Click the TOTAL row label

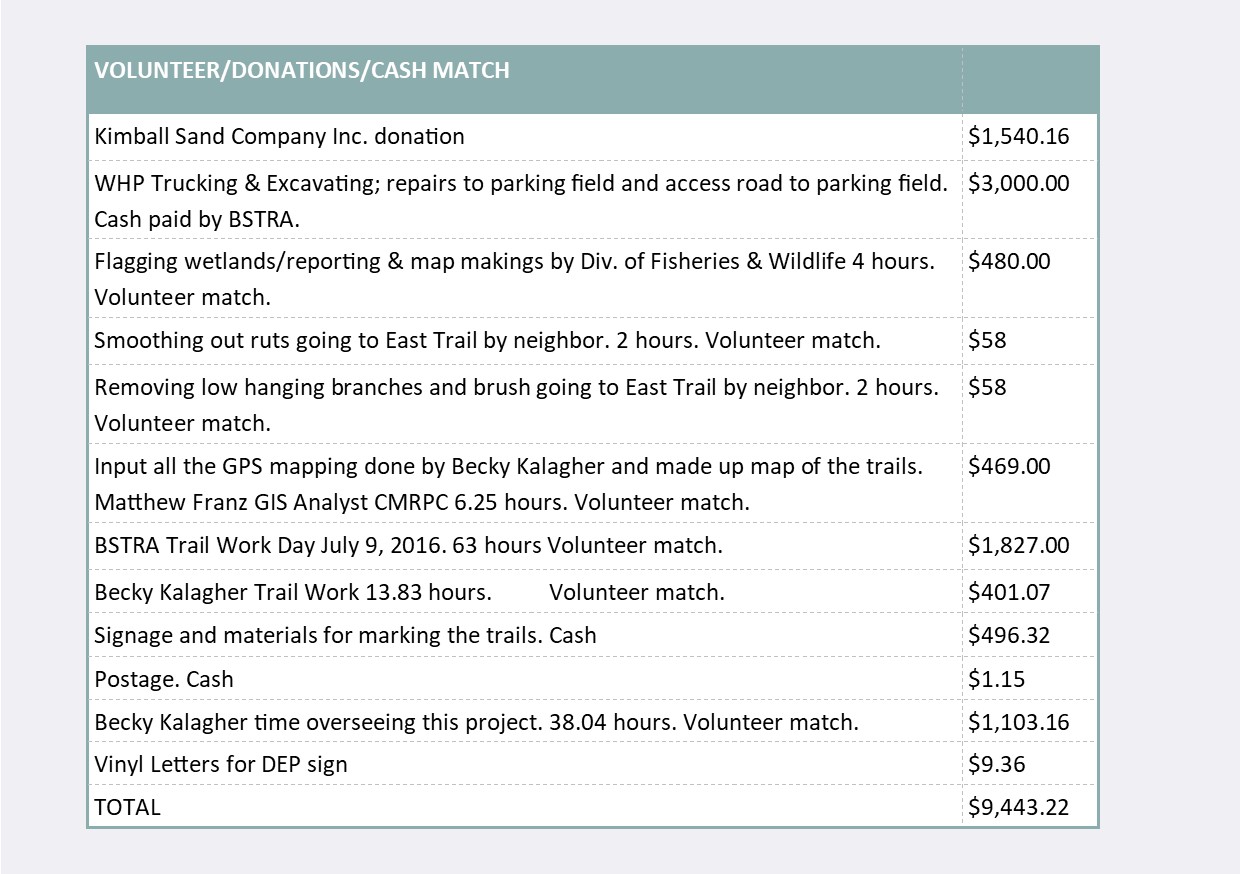(127, 808)
